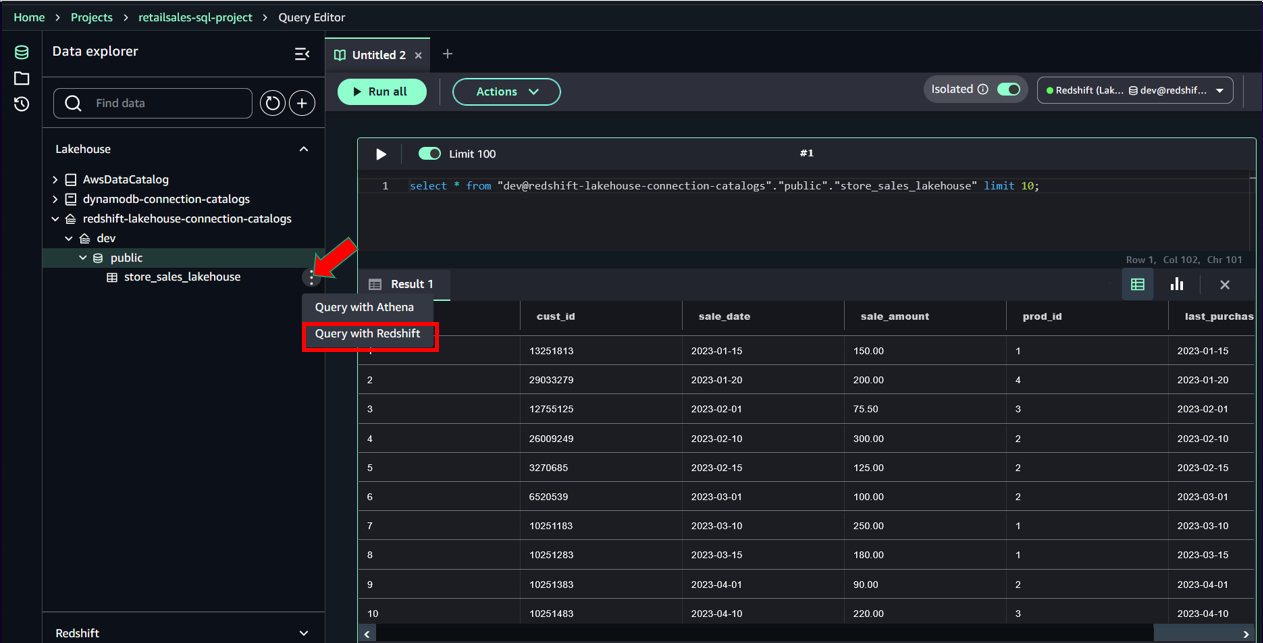Viewport: 1263px width, 643px height.
Task: Select the Result 1 tab
Action: point(405,284)
